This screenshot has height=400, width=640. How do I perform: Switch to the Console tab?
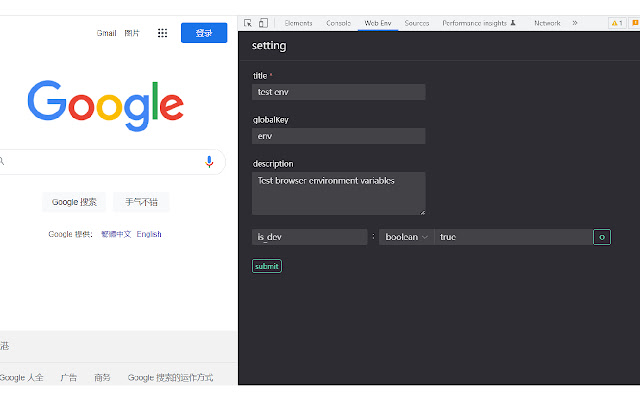[x=338, y=23]
